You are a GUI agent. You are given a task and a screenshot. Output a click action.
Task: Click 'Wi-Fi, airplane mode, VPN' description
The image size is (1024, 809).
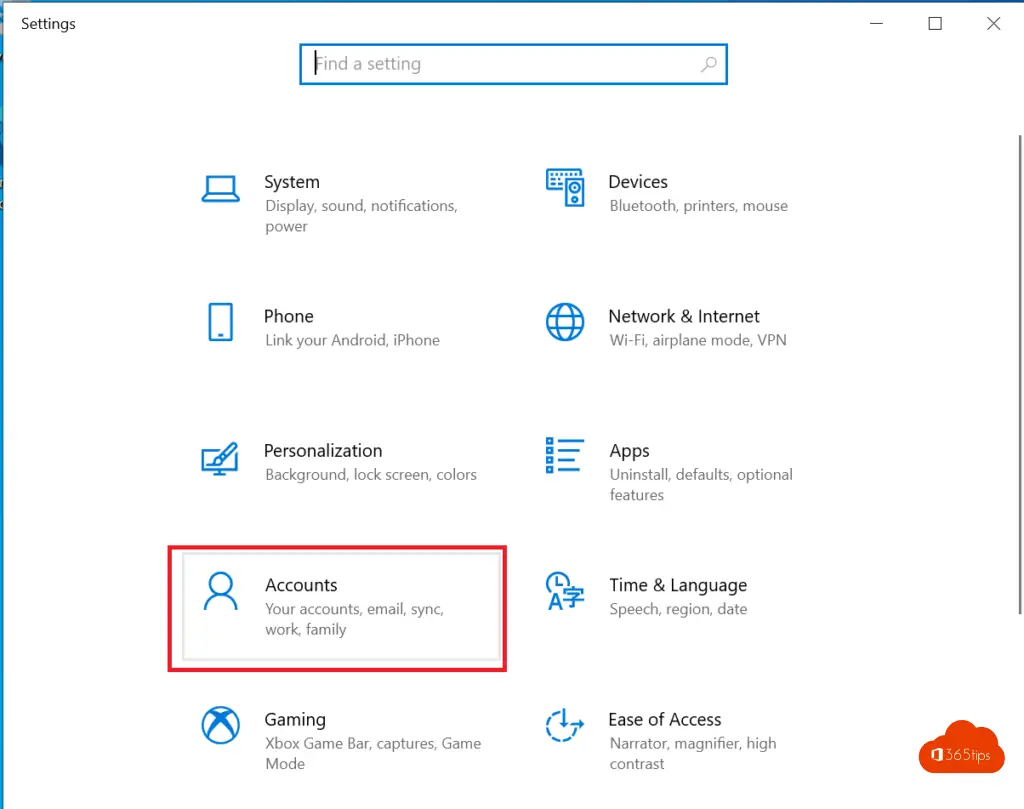[x=697, y=340]
